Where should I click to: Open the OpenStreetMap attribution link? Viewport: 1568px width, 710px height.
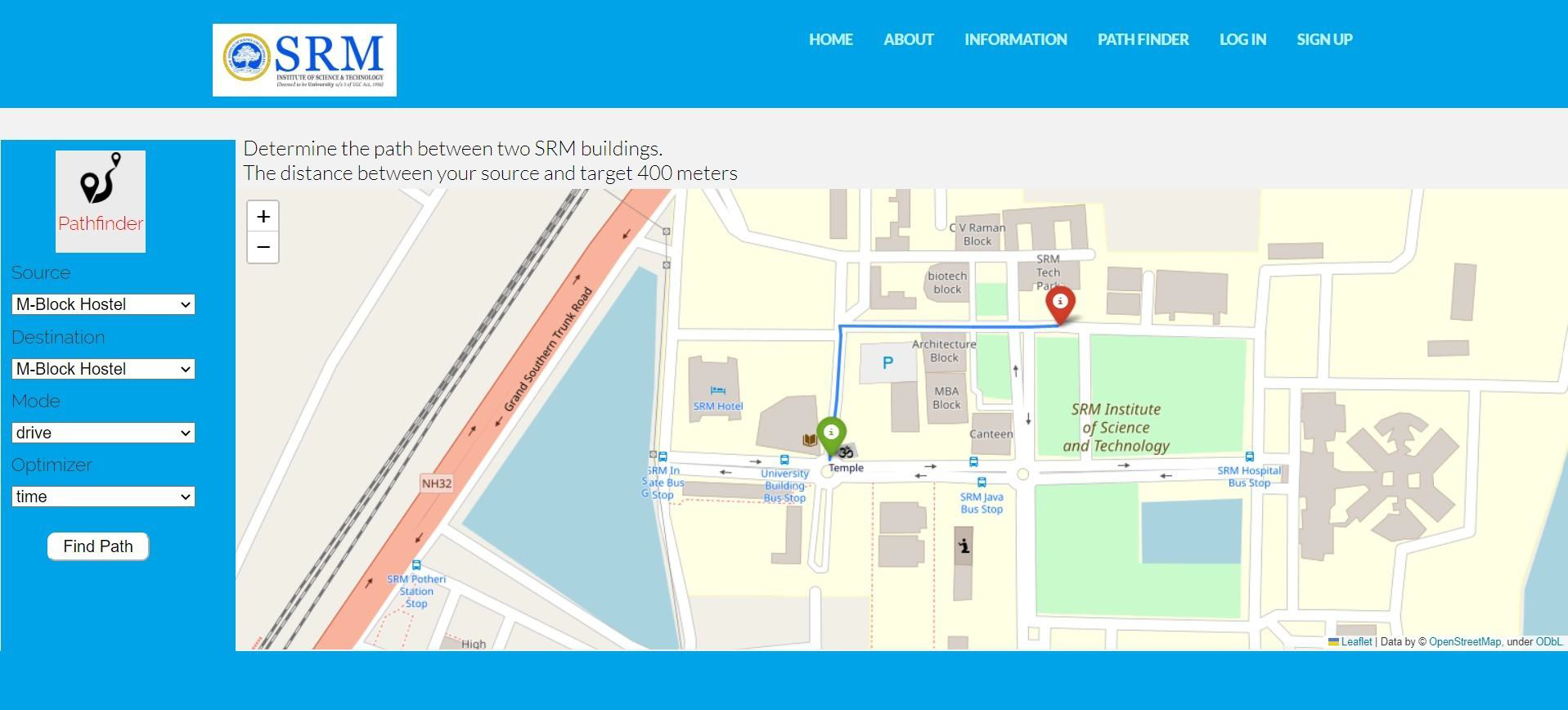tap(1465, 642)
